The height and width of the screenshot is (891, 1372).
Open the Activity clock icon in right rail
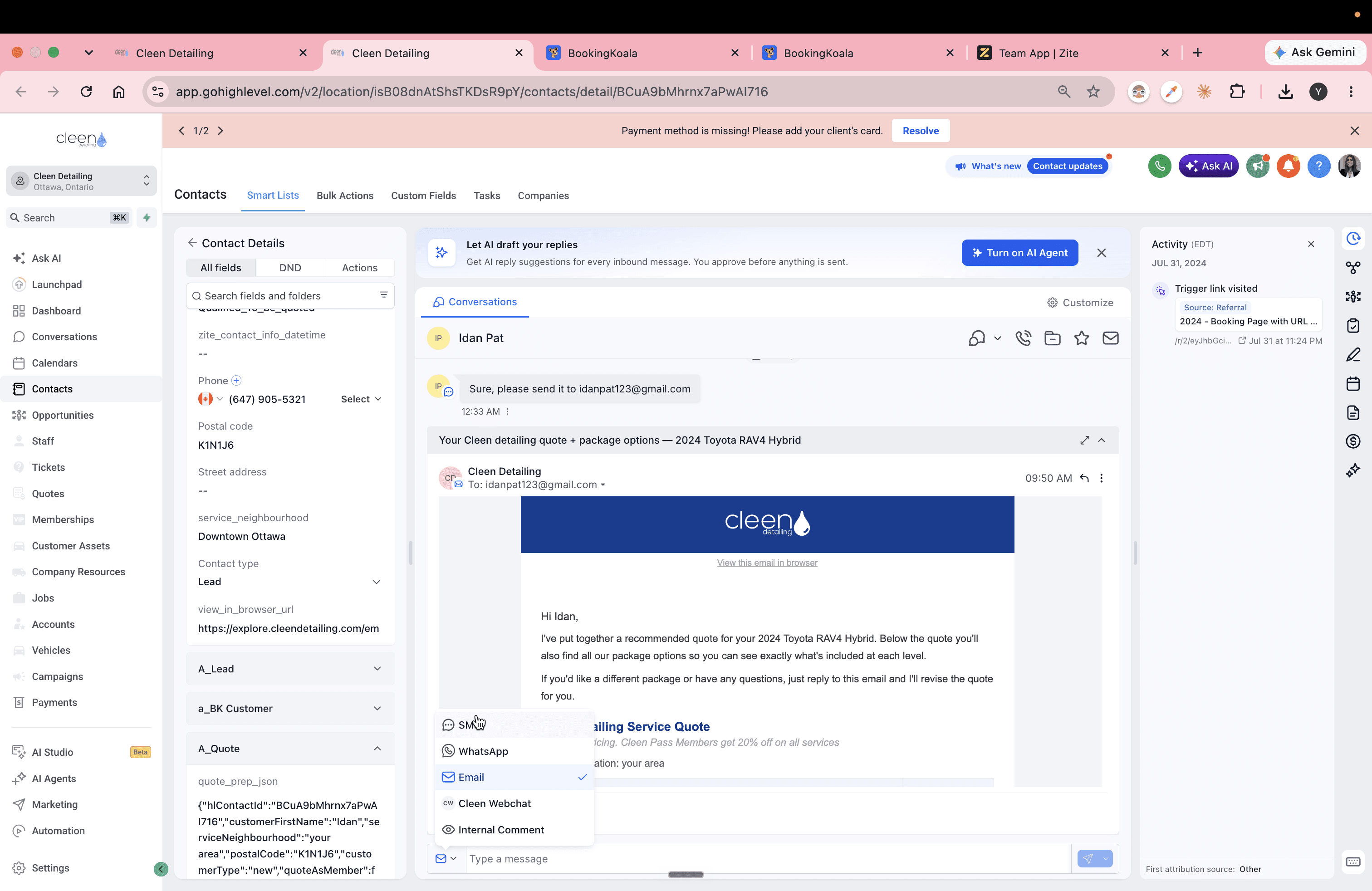(1353, 239)
